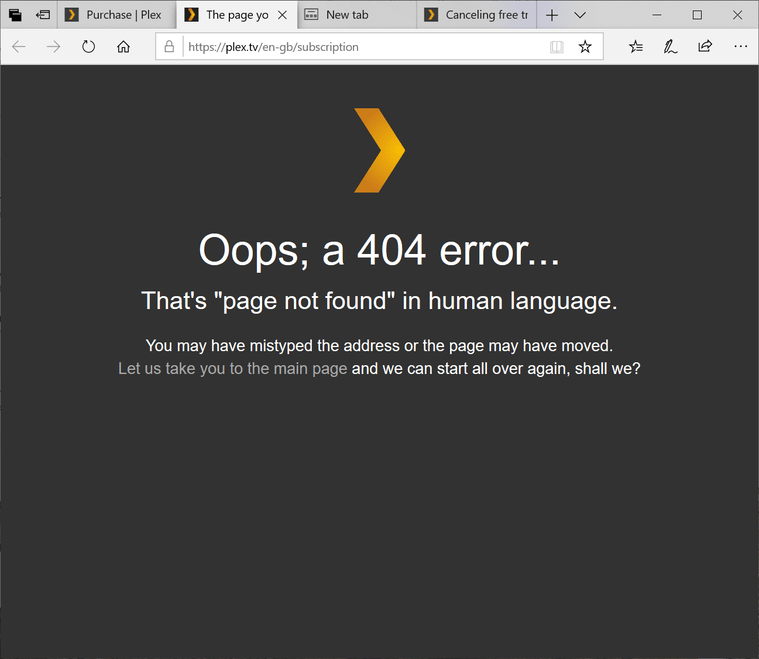
Task: Click the 'Oops; a 404 error...' heading
Action: 380,250
